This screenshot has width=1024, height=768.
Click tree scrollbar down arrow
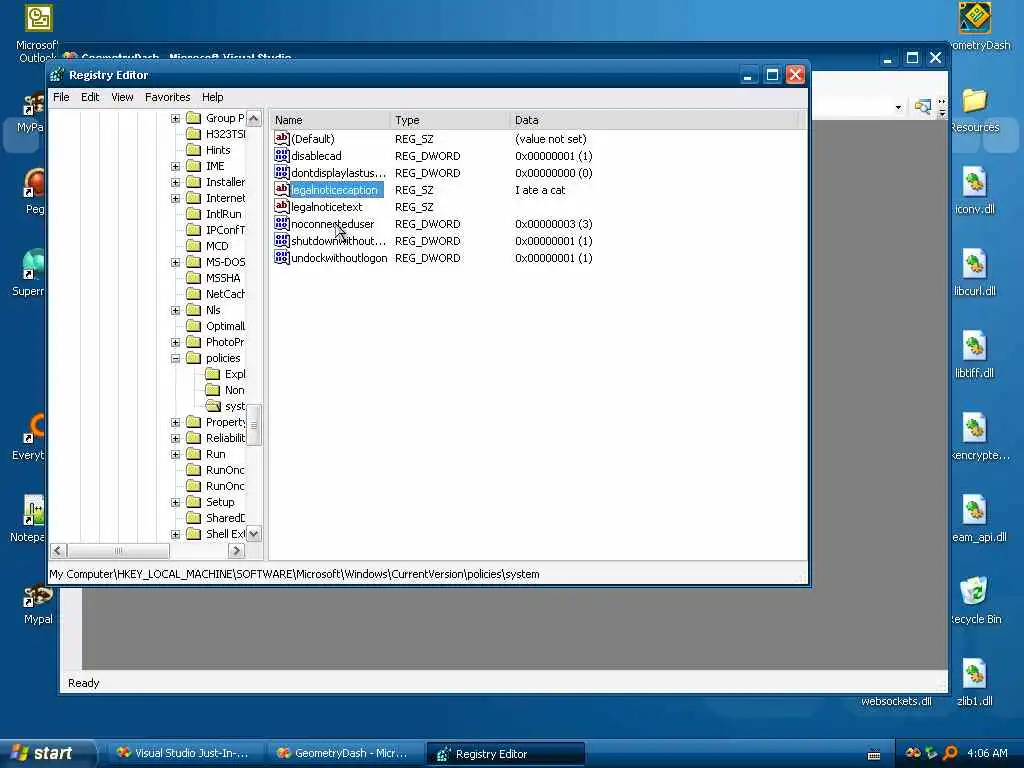click(254, 534)
